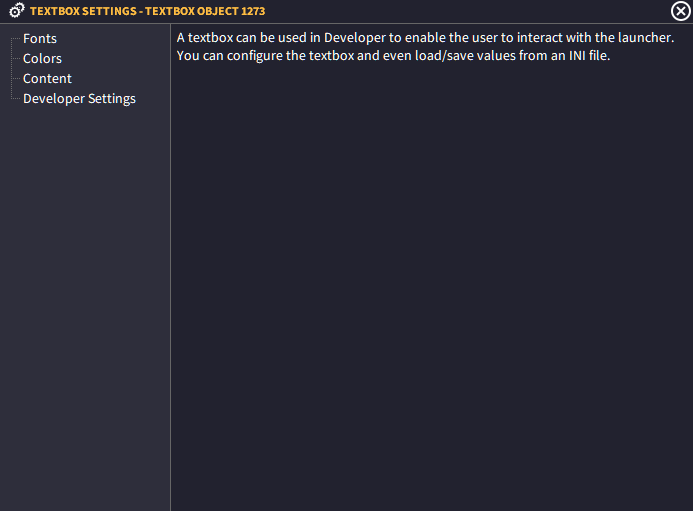Viewport: 693px width, 511px height.
Task: Click the vertical divider between the panels
Action: pyautogui.click(x=171, y=267)
